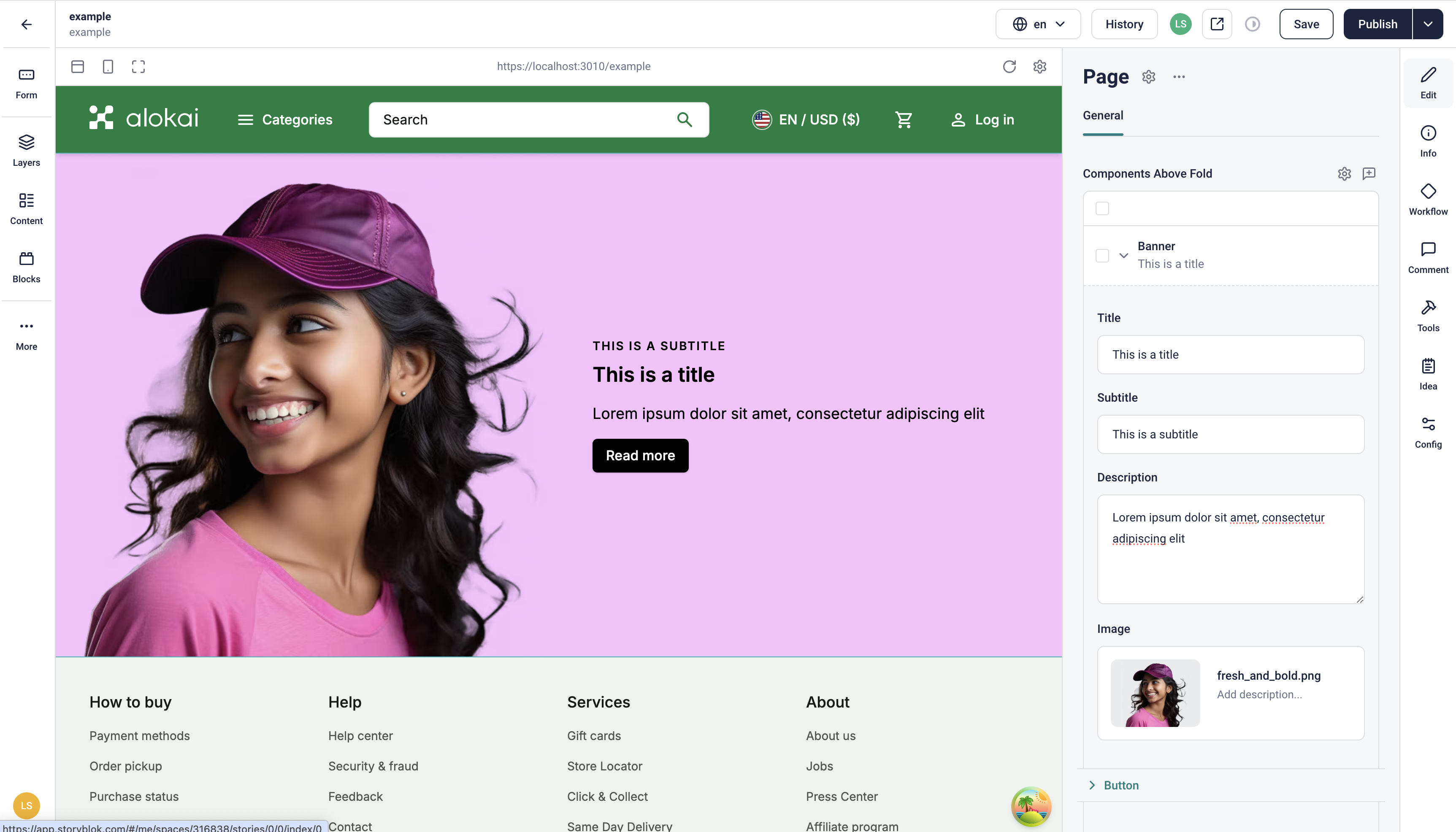The image size is (1456, 832).
Task: Open the Publish options dropdown arrow
Action: point(1428,24)
